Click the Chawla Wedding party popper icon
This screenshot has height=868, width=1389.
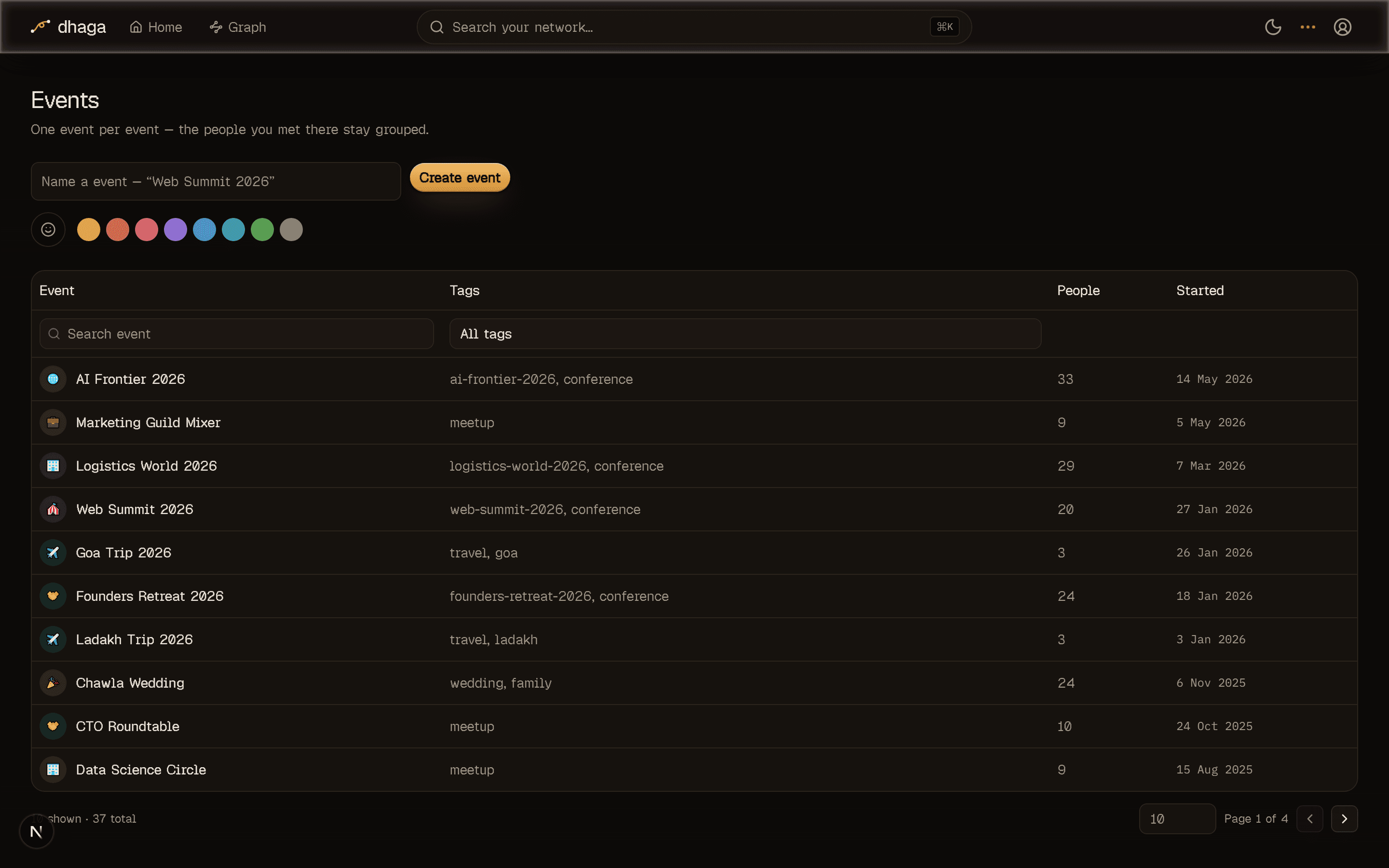[x=53, y=683]
